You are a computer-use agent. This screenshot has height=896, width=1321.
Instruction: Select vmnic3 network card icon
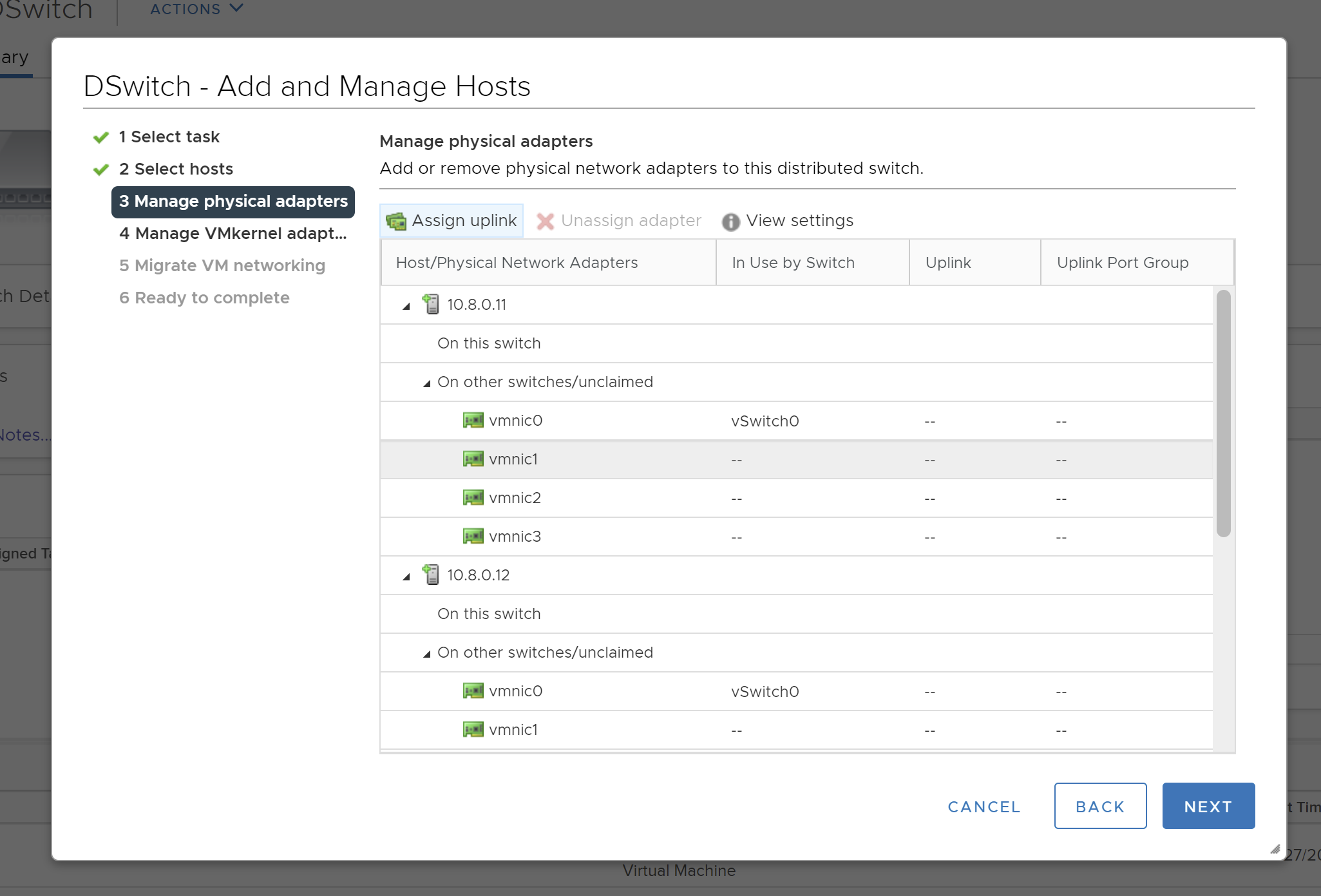coord(473,537)
